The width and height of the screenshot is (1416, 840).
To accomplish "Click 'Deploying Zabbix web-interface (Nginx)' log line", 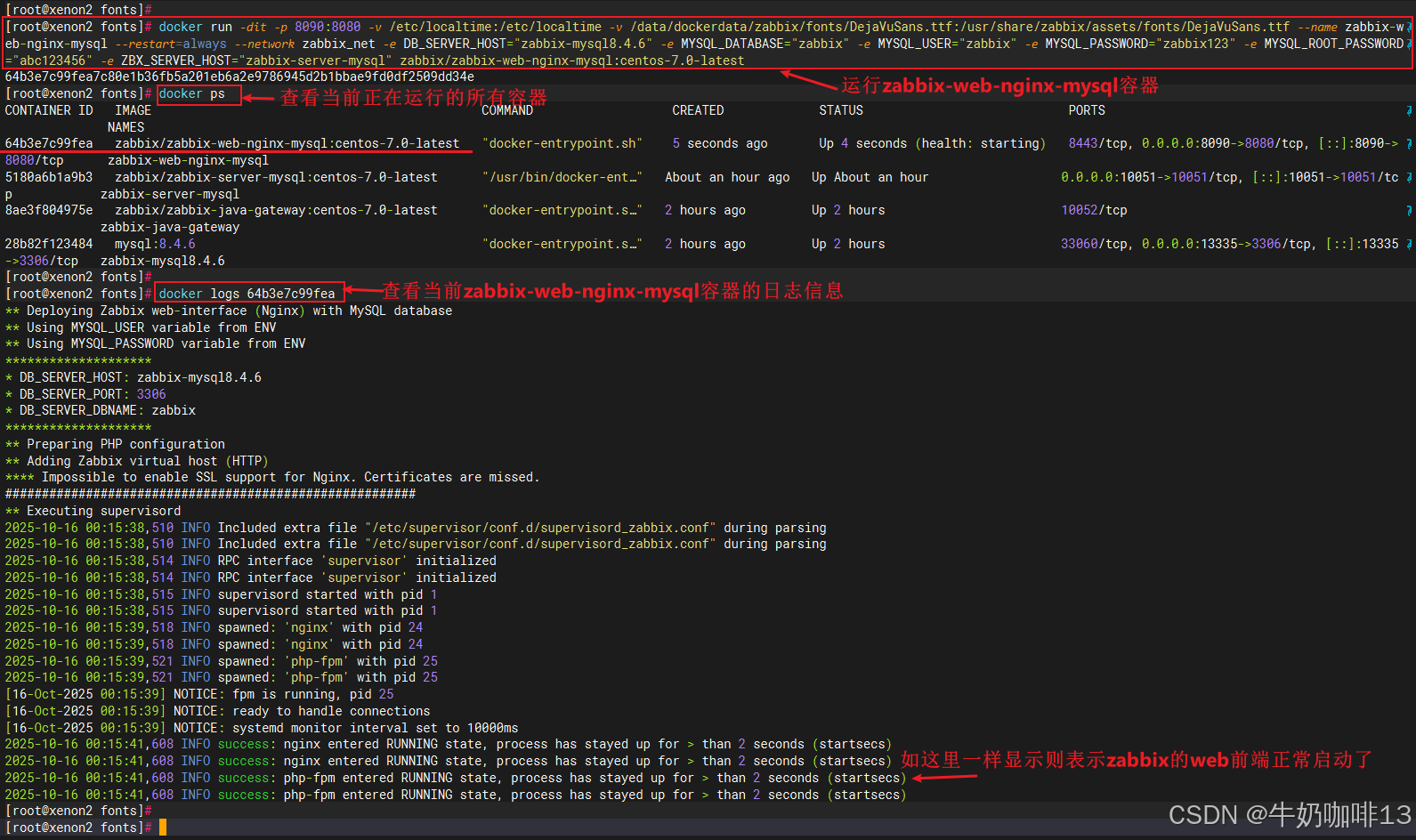I will tap(229, 311).
